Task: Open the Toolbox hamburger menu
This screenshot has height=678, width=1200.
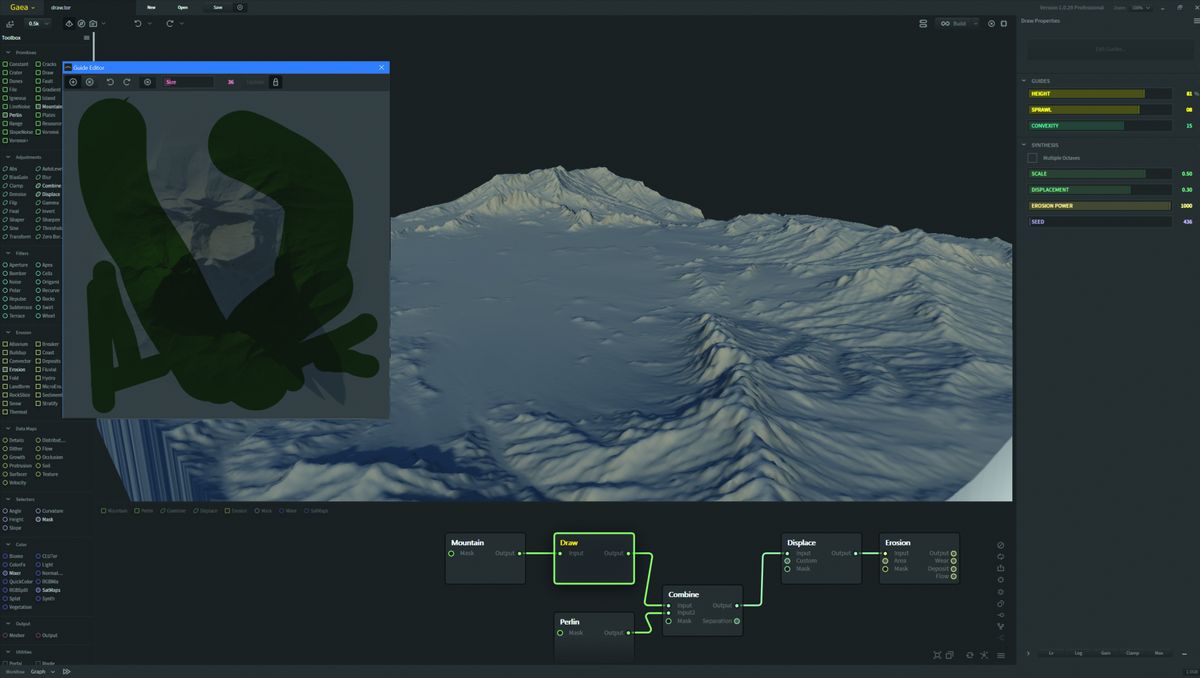Action: pos(87,38)
